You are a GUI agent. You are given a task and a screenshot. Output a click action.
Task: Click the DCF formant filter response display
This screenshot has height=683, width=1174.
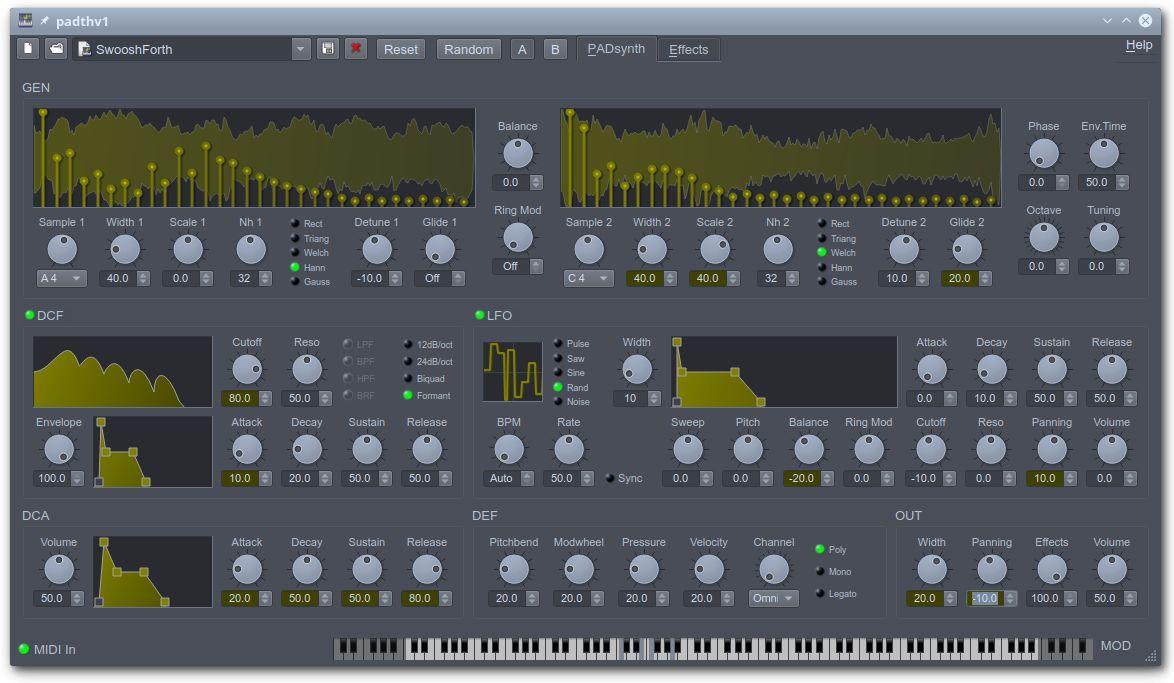click(x=123, y=371)
